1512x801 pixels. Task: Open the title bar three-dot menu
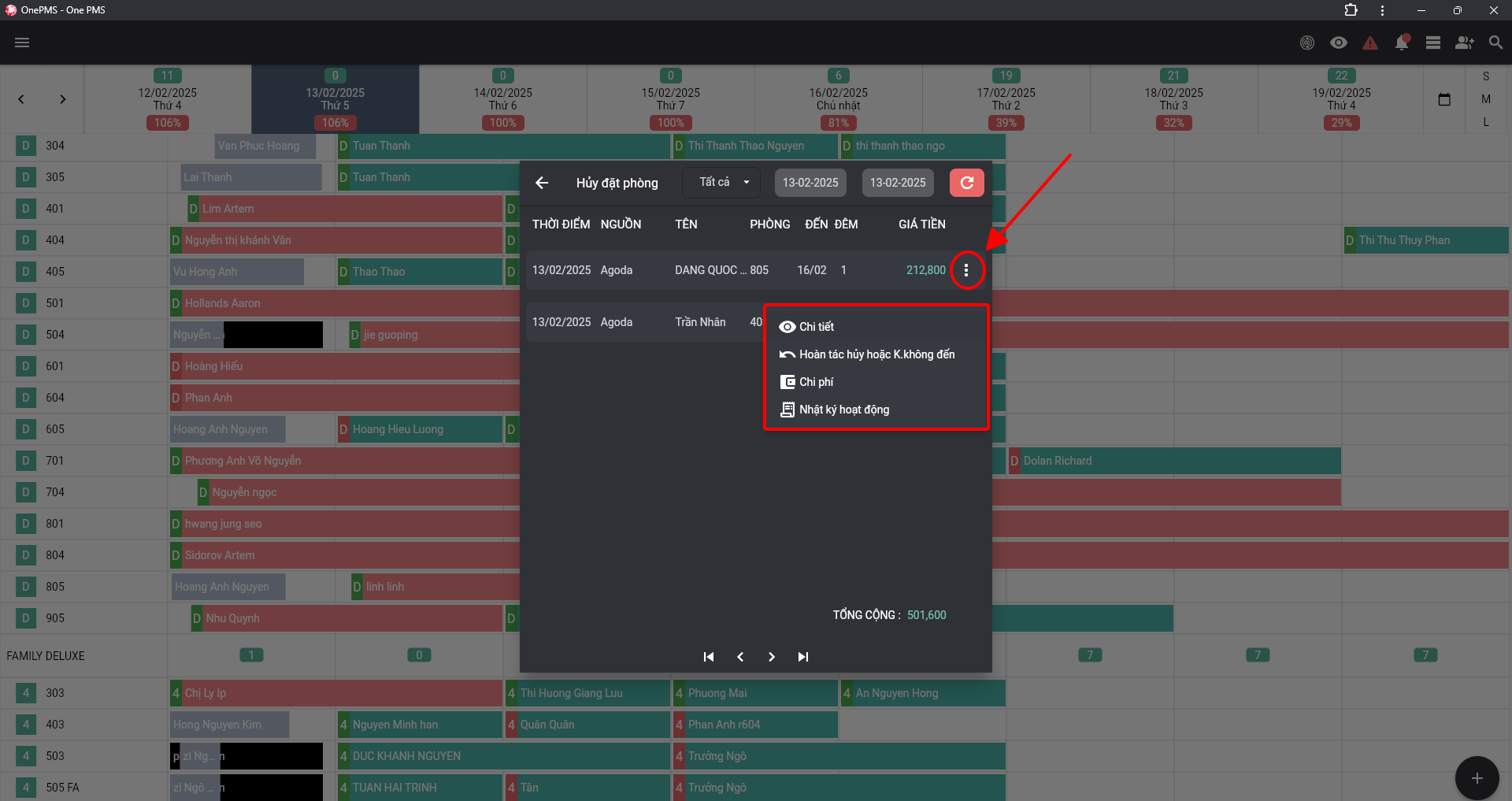pos(1382,10)
